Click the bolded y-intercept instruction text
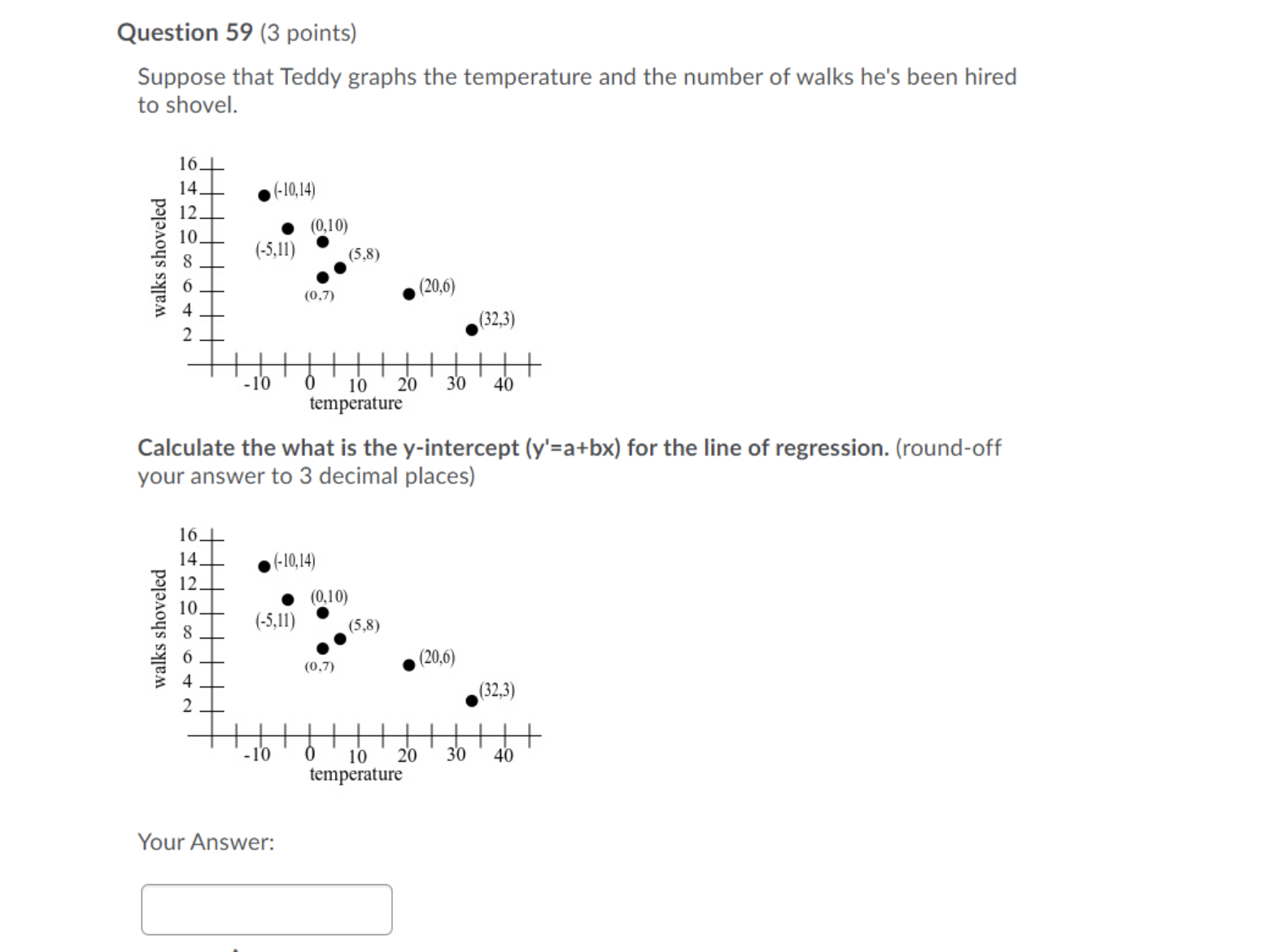This screenshot has height=952, width=1288. [x=511, y=448]
